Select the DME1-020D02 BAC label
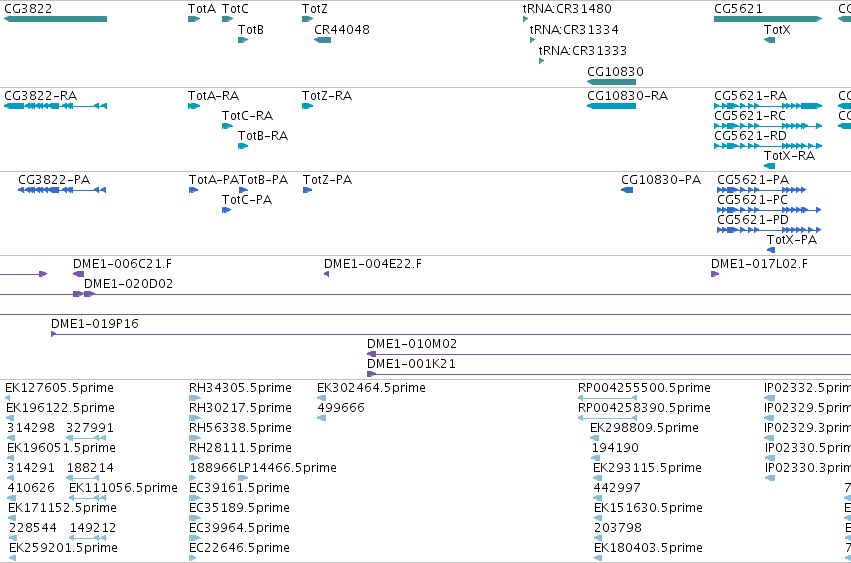Screen dimensions: 851x563 [129, 284]
